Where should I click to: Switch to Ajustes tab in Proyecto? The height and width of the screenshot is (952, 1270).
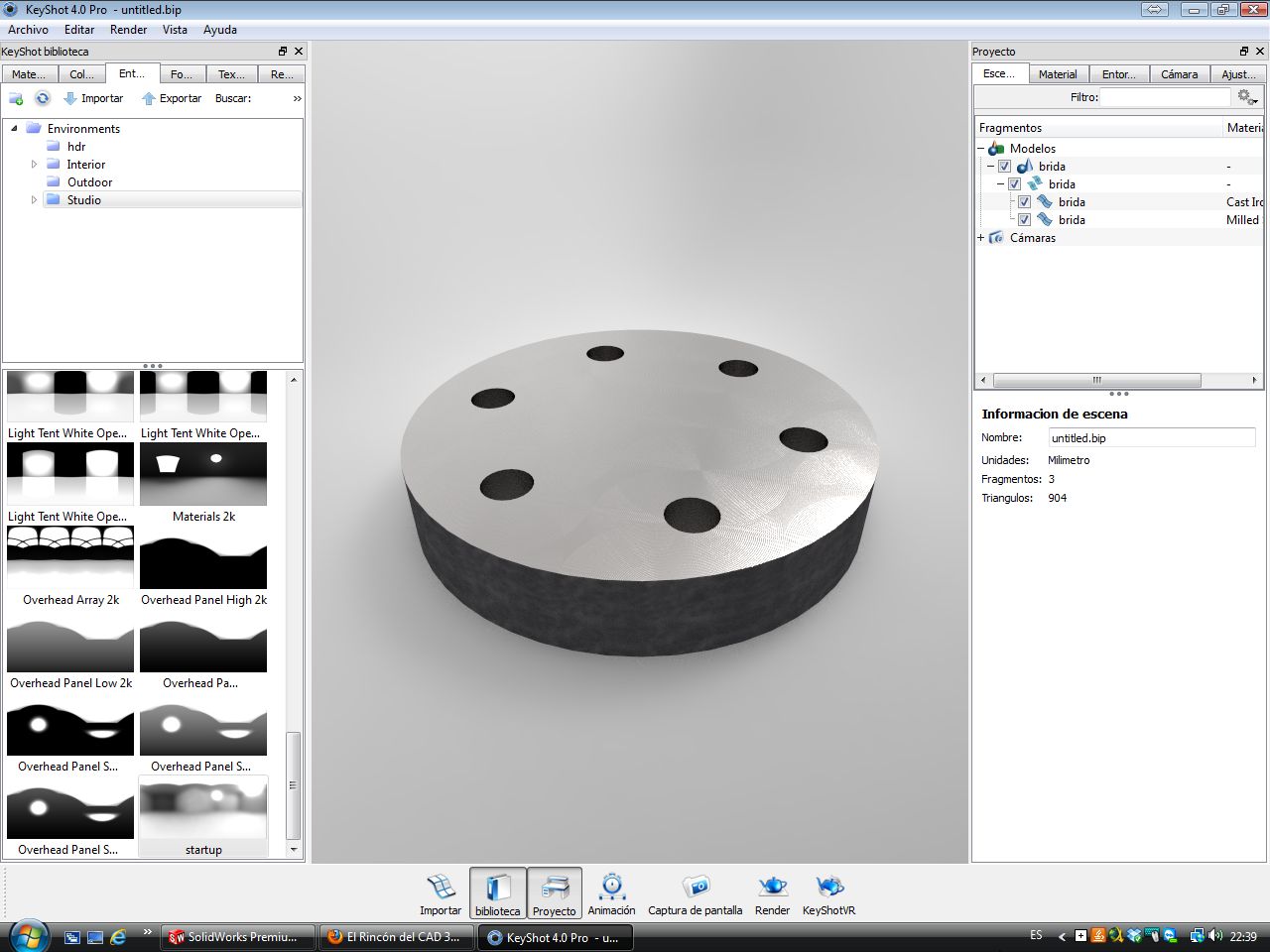pyautogui.click(x=1238, y=74)
